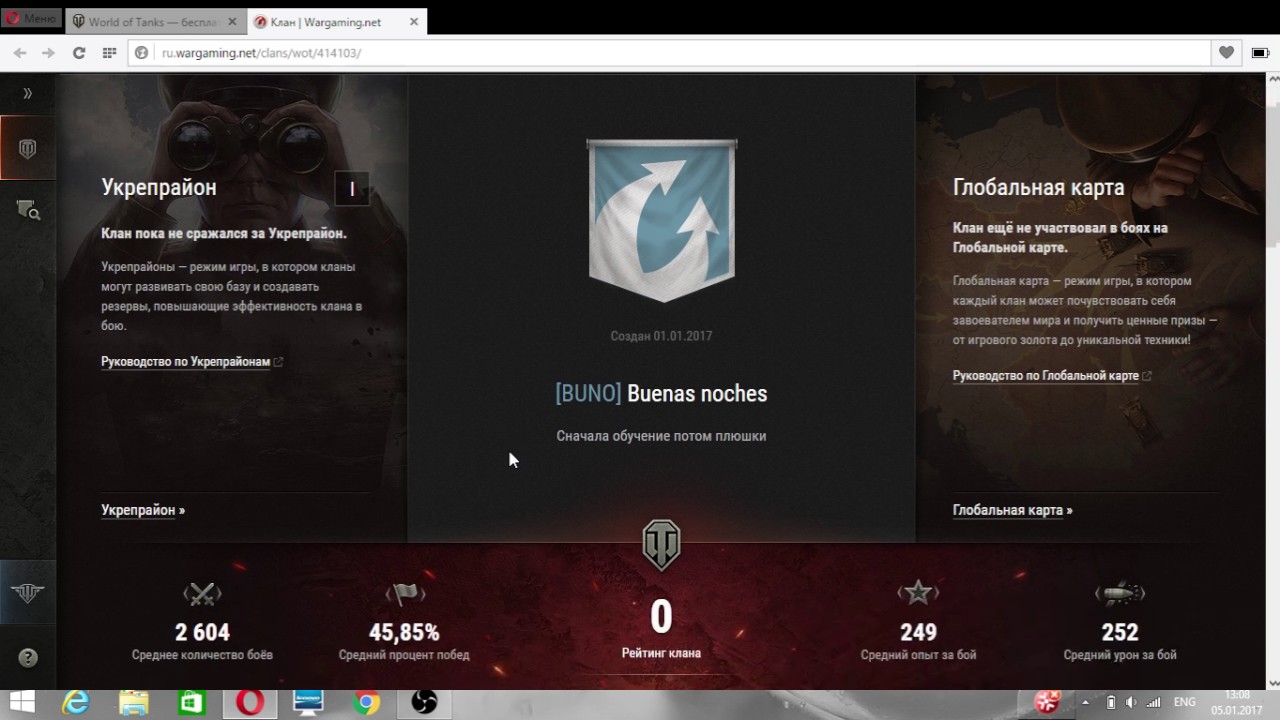Viewport: 1280px width, 720px height.
Task: Open Руководство по Укрепрайонам link
Action: point(186,361)
